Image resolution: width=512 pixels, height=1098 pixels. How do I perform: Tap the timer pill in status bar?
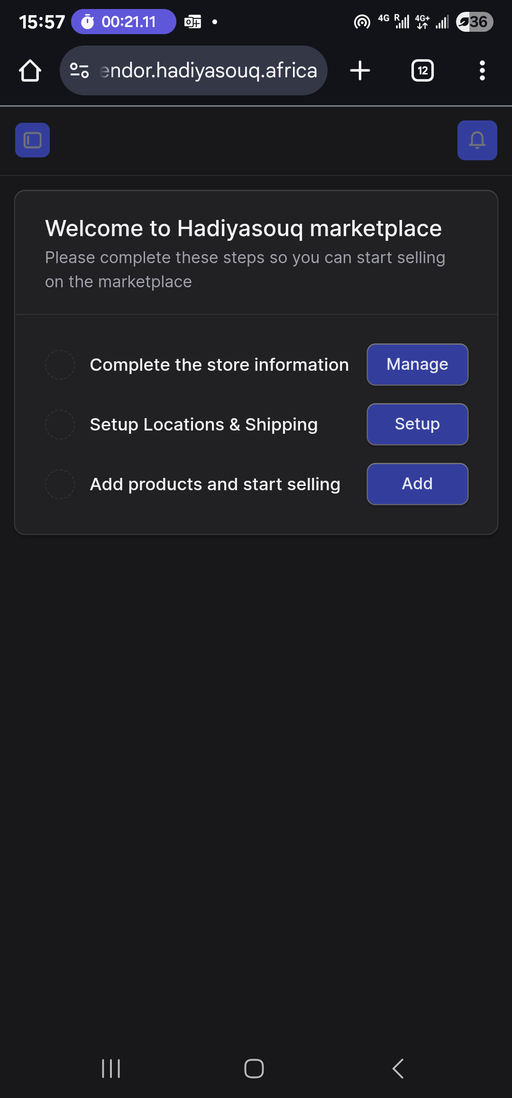pos(123,22)
